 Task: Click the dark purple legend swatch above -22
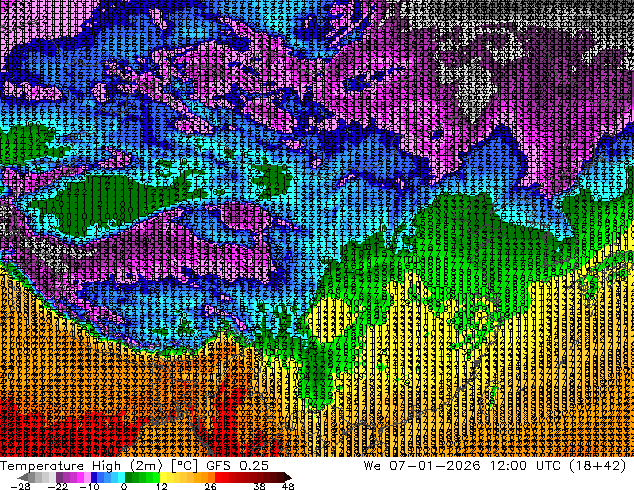pyautogui.click(x=59, y=477)
